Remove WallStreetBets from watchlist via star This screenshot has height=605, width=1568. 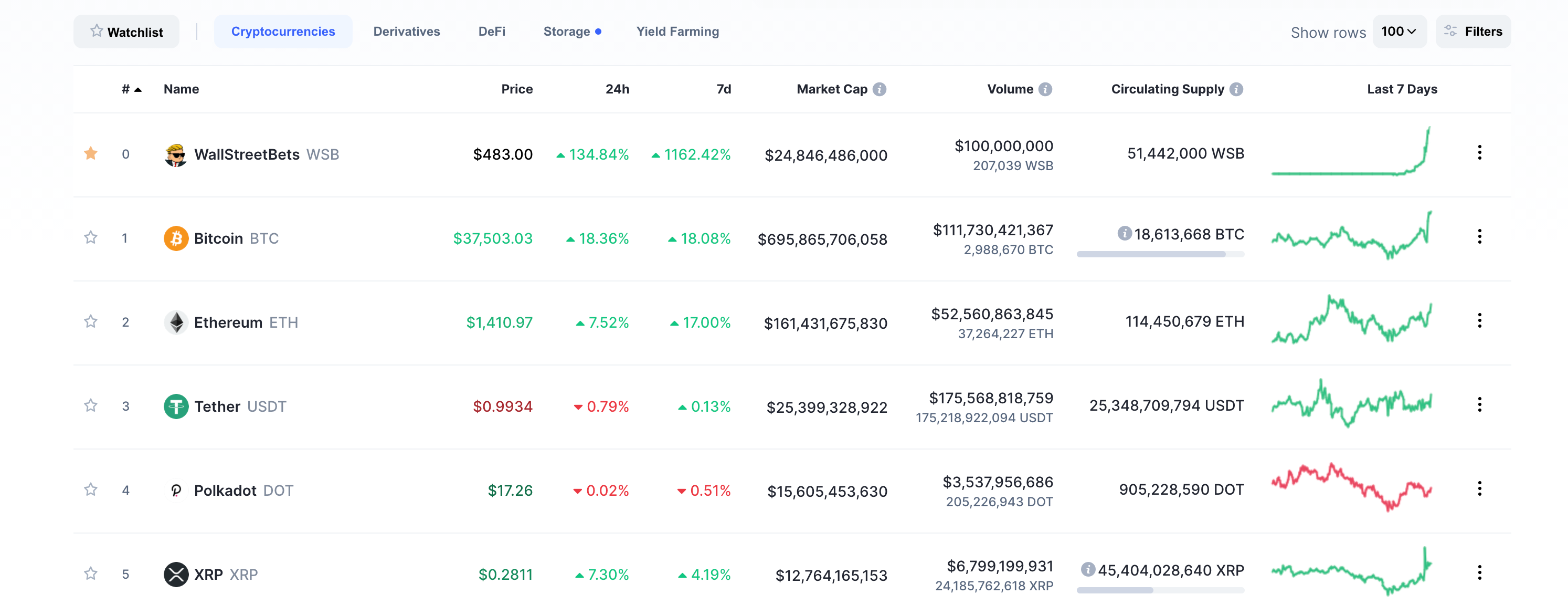91,153
